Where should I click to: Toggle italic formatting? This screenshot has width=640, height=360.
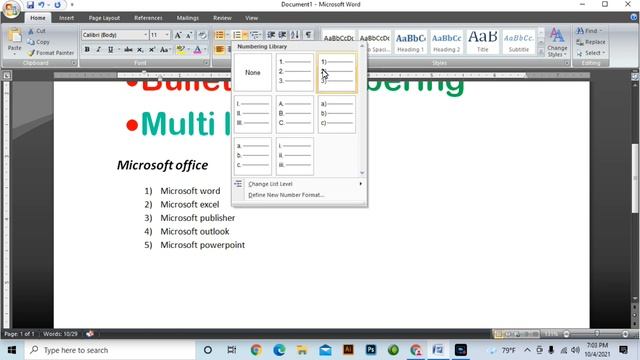[x=98, y=49]
